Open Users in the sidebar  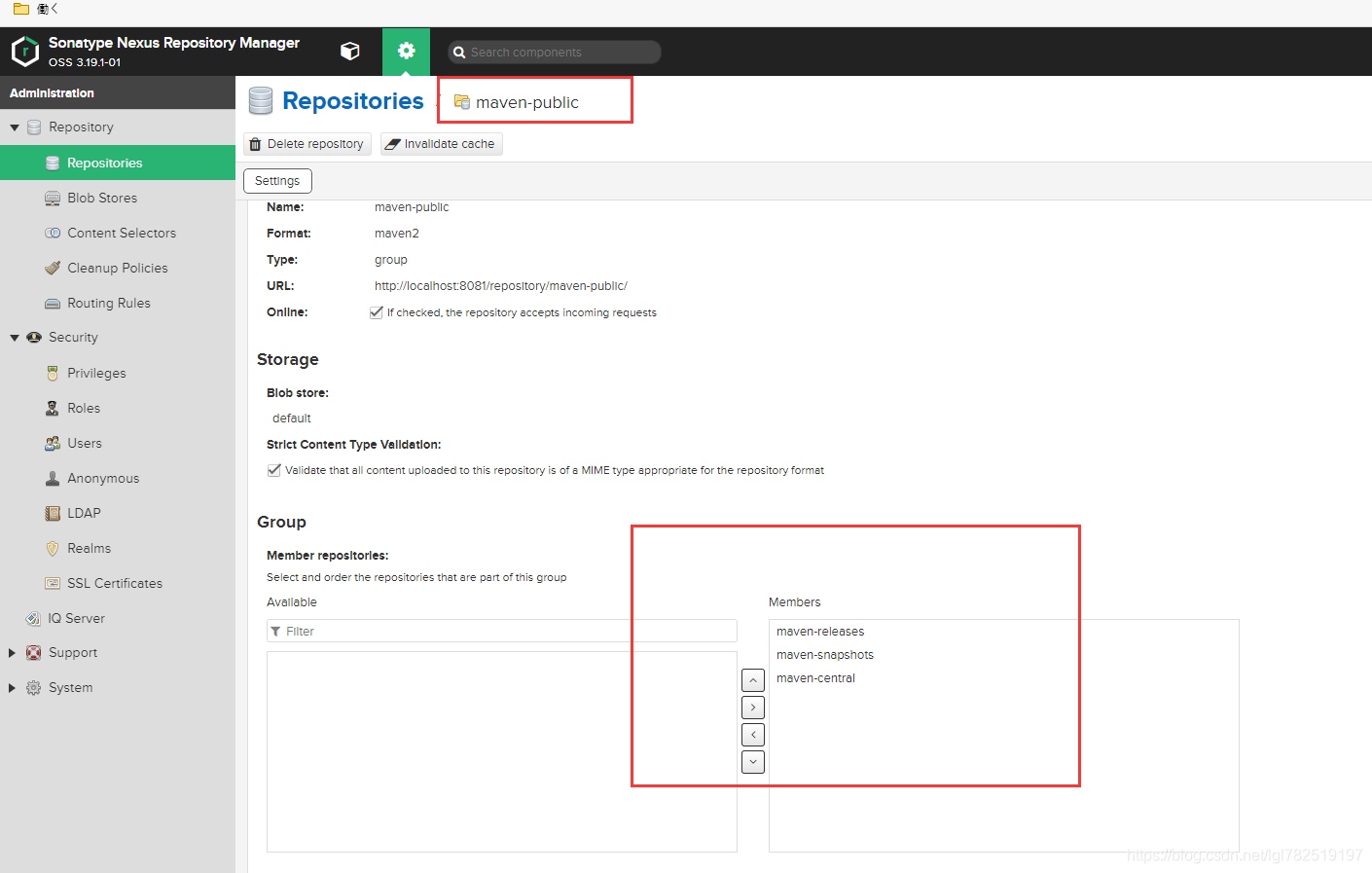(118, 443)
